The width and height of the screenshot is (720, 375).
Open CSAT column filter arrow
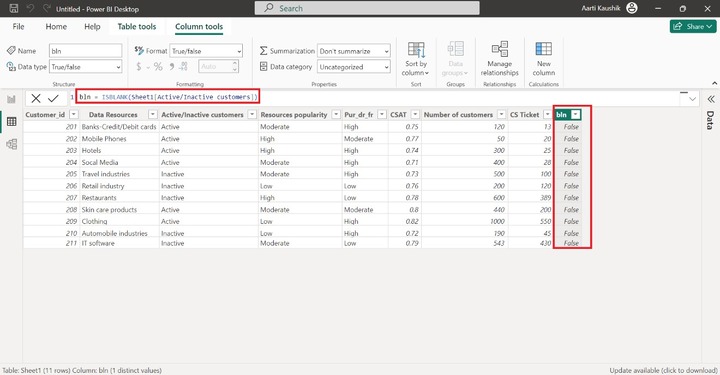point(415,115)
